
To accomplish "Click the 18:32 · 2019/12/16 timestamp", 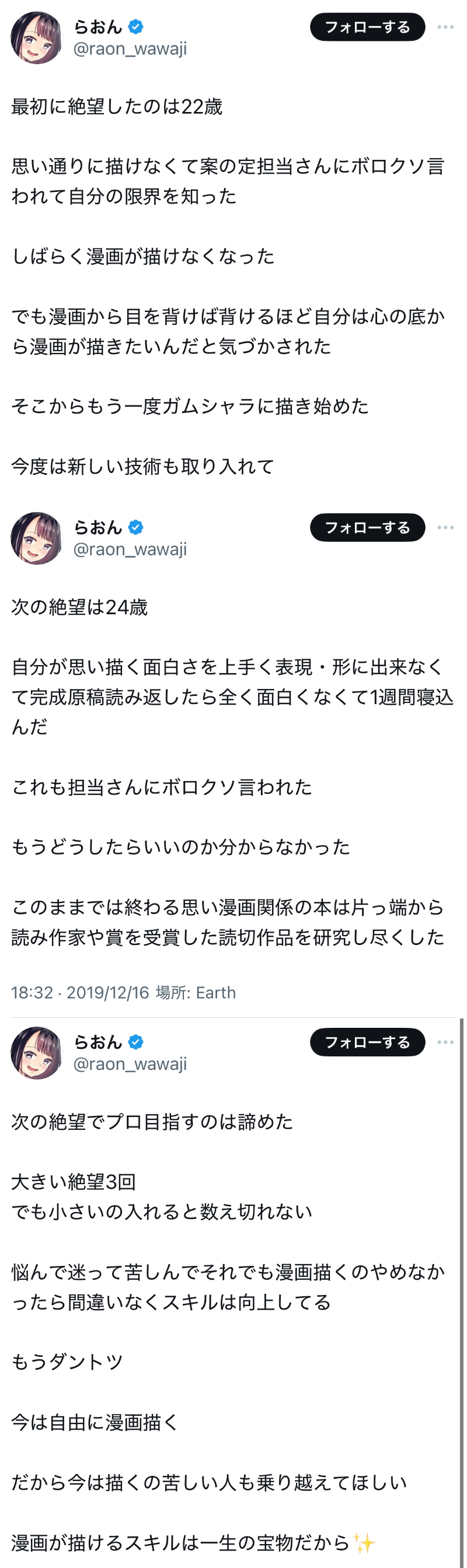I will pyautogui.click(x=80, y=993).
